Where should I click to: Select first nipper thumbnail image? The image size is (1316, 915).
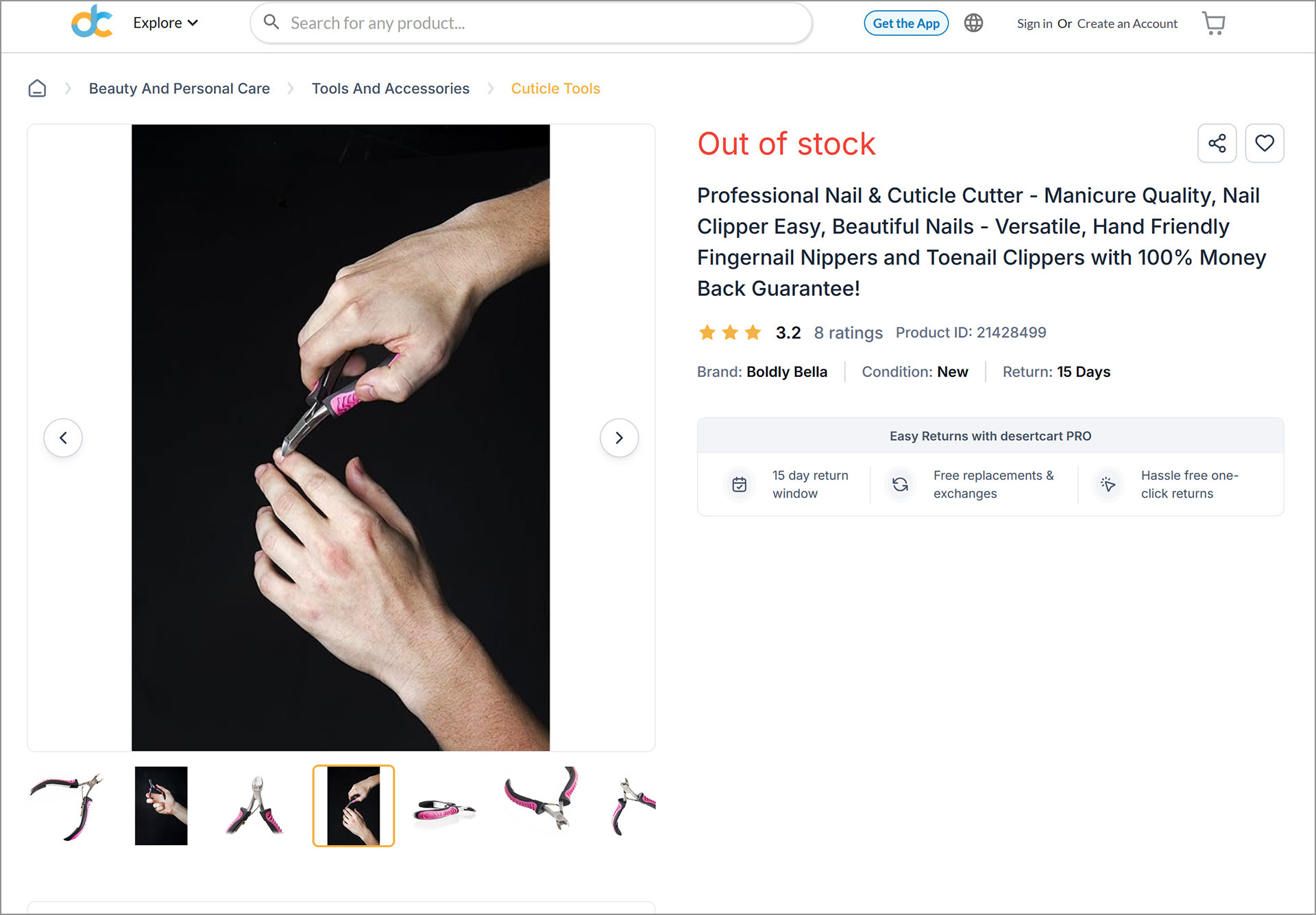66,806
